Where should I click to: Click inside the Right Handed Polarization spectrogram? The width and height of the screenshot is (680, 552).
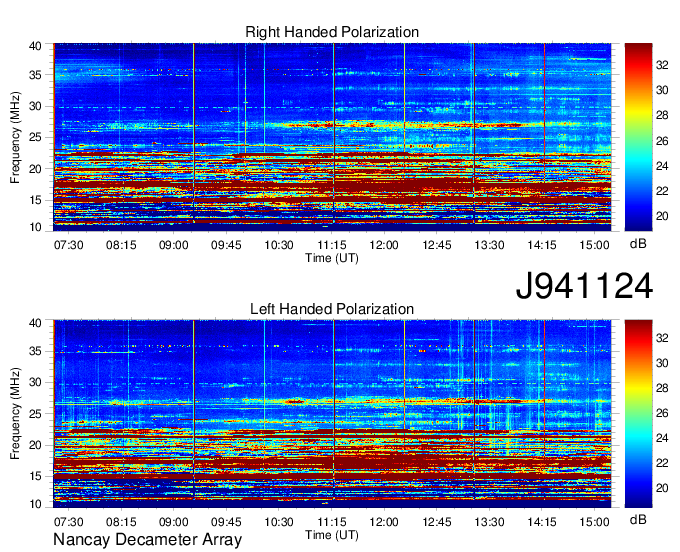(x=332, y=137)
